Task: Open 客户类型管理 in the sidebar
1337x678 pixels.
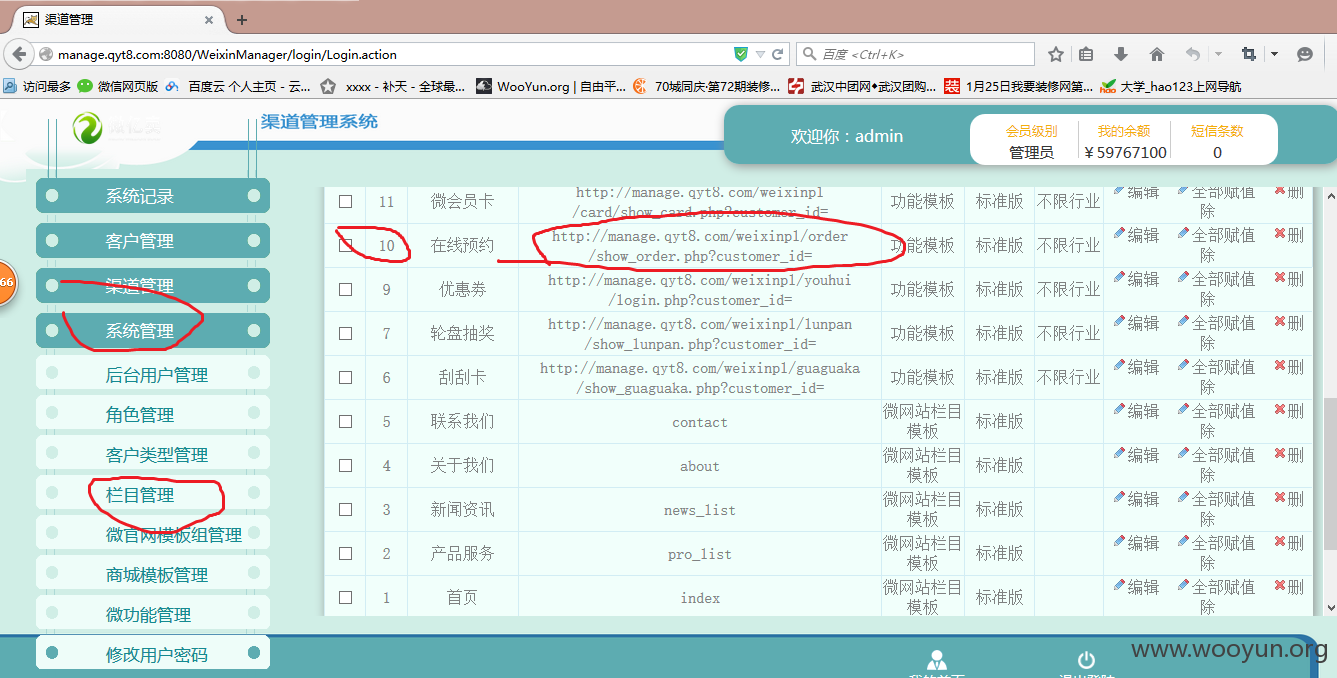Action: [x=153, y=455]
